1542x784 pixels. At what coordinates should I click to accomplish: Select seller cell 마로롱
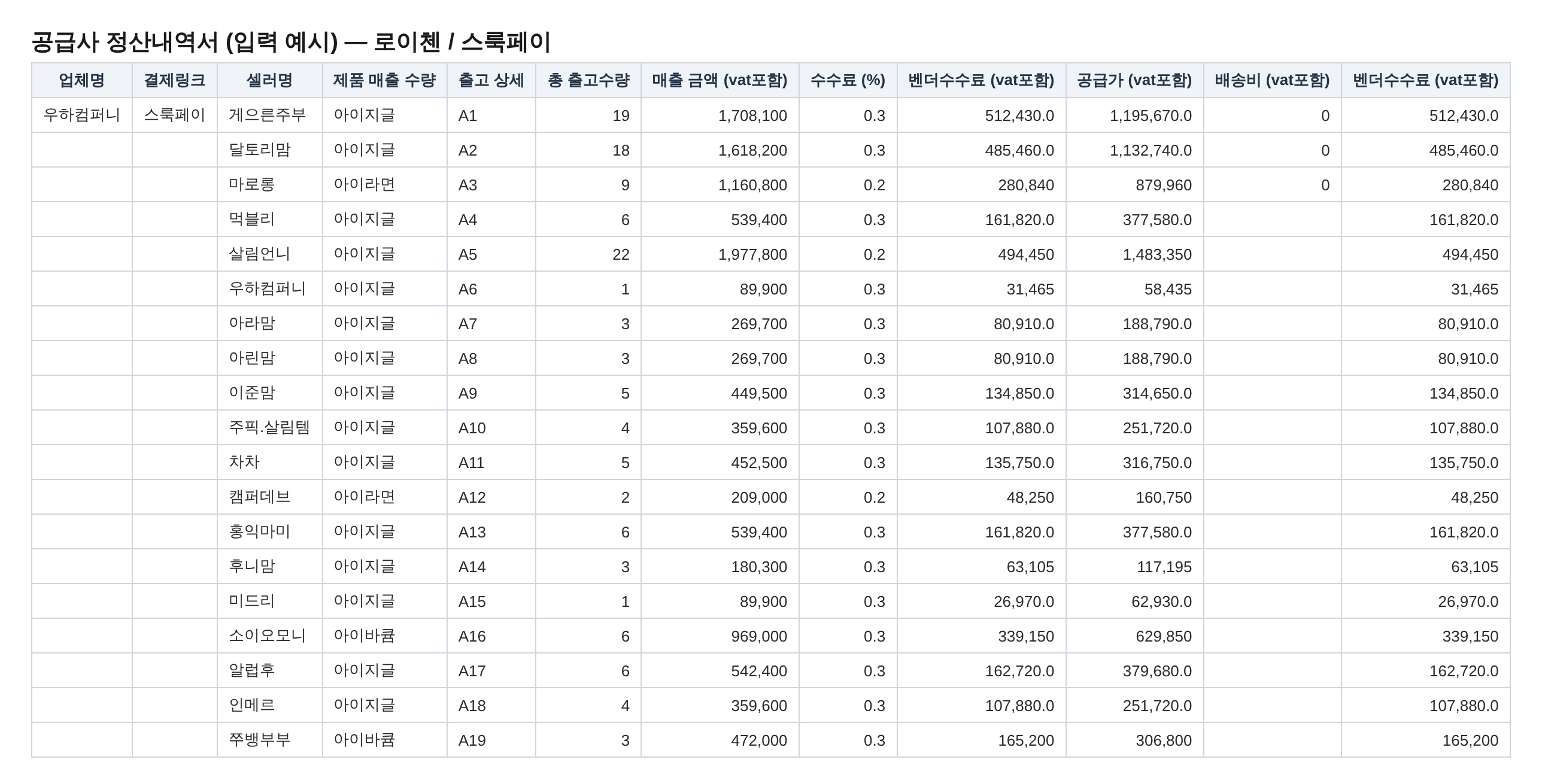(x=270, y=184)
